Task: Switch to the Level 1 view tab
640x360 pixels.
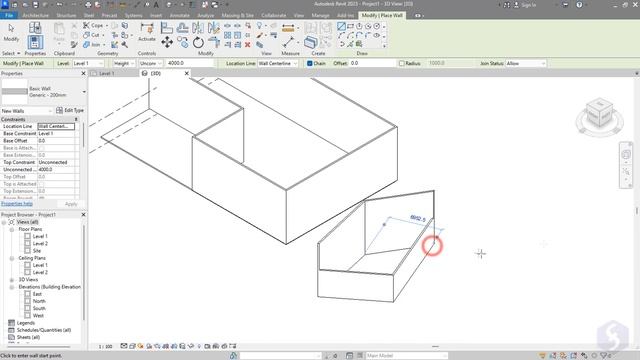Action: (x=107, y=73)
